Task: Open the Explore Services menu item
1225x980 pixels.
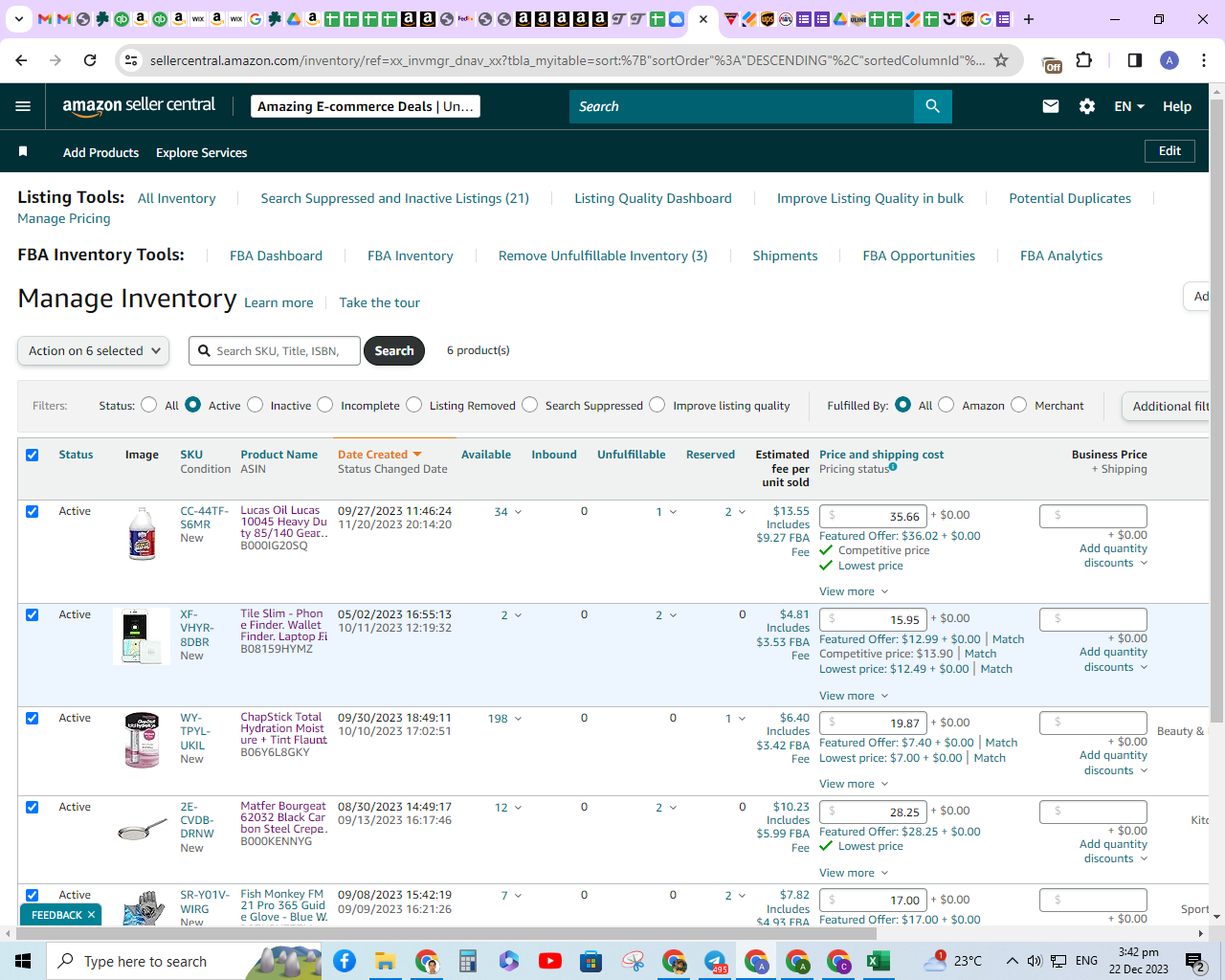Action: pos(201,152)
